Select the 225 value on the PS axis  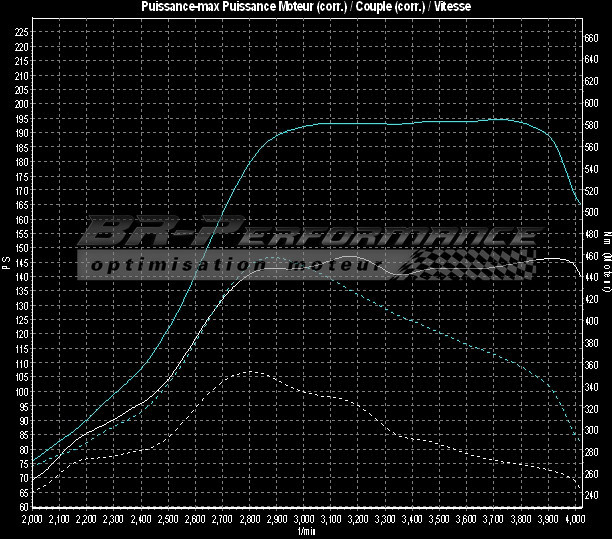click(22, 31)
